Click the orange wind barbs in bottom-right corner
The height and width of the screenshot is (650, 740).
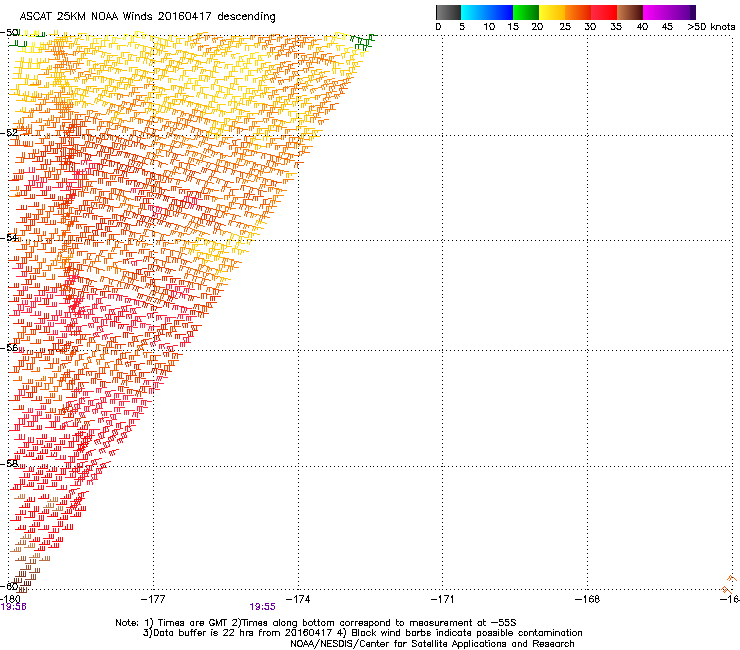click(x=729, y=584)
